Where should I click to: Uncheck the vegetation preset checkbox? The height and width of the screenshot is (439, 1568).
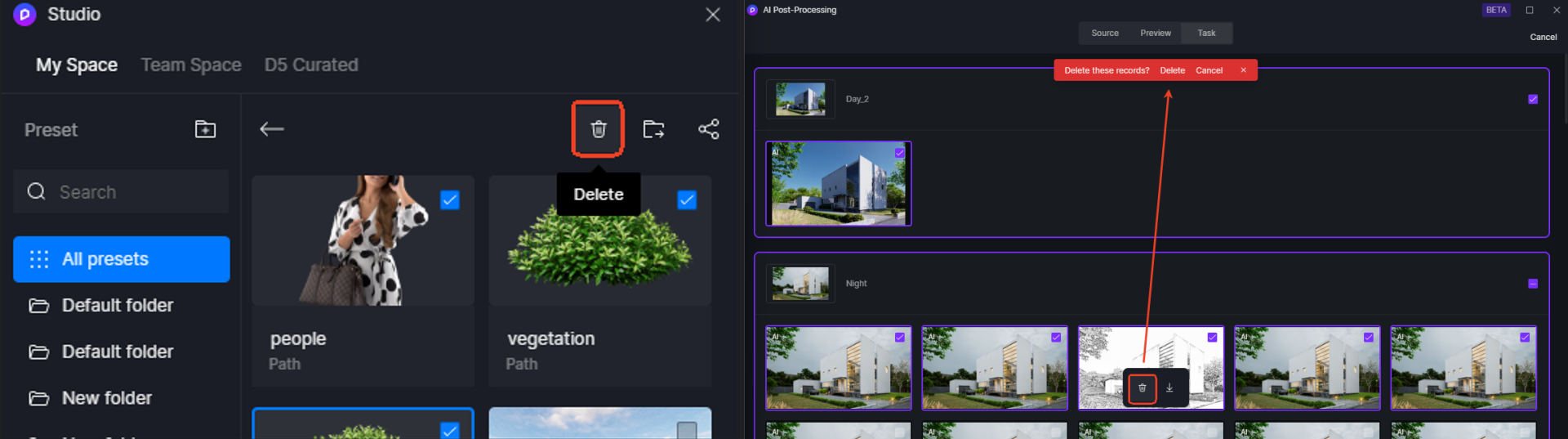tap(687, 200)
